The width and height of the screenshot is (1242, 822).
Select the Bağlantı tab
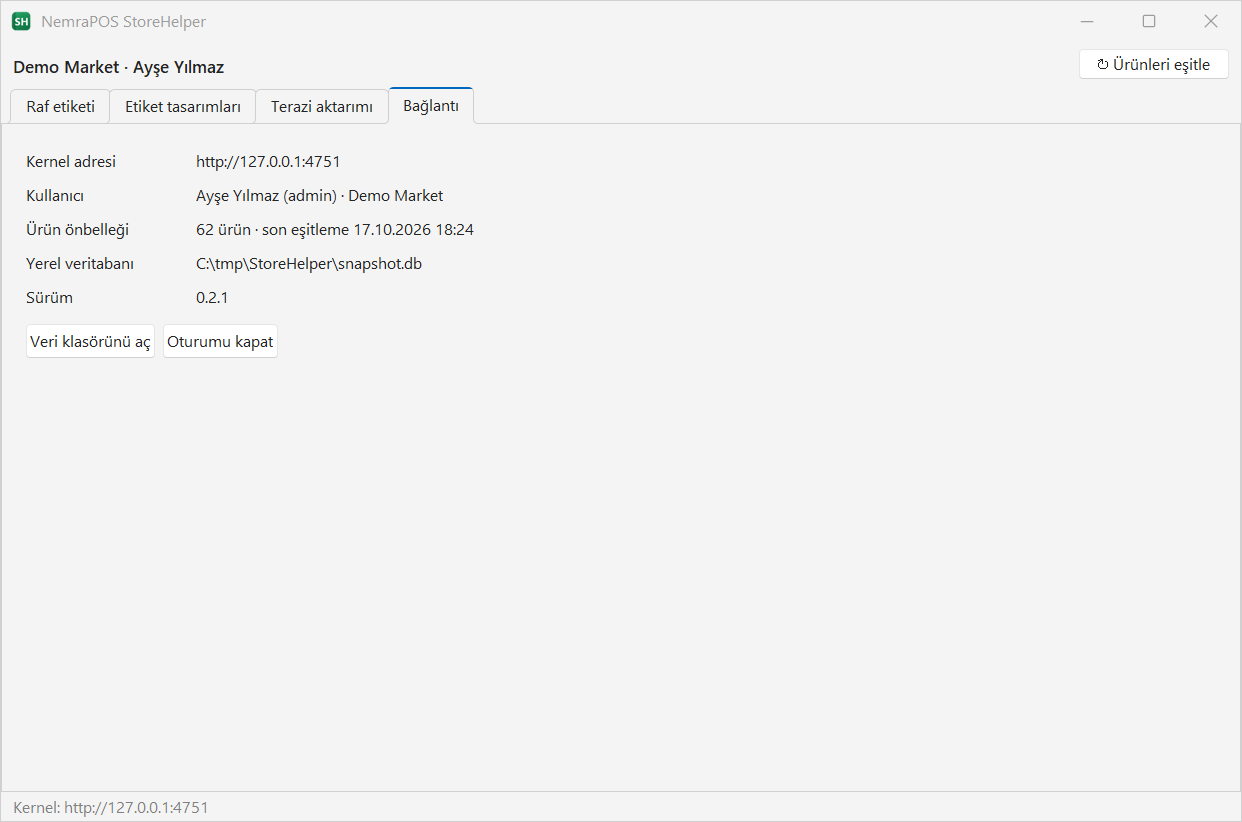click(x=431, y=106)
